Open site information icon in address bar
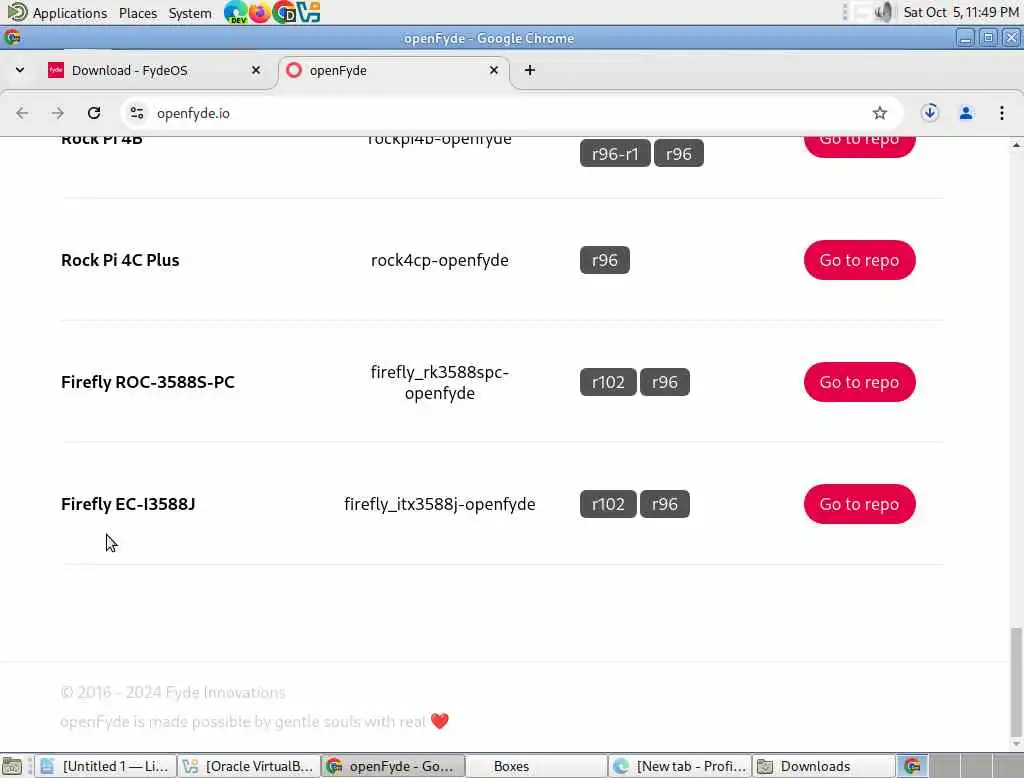This screenshot has height=778, width=1024. 136,113
